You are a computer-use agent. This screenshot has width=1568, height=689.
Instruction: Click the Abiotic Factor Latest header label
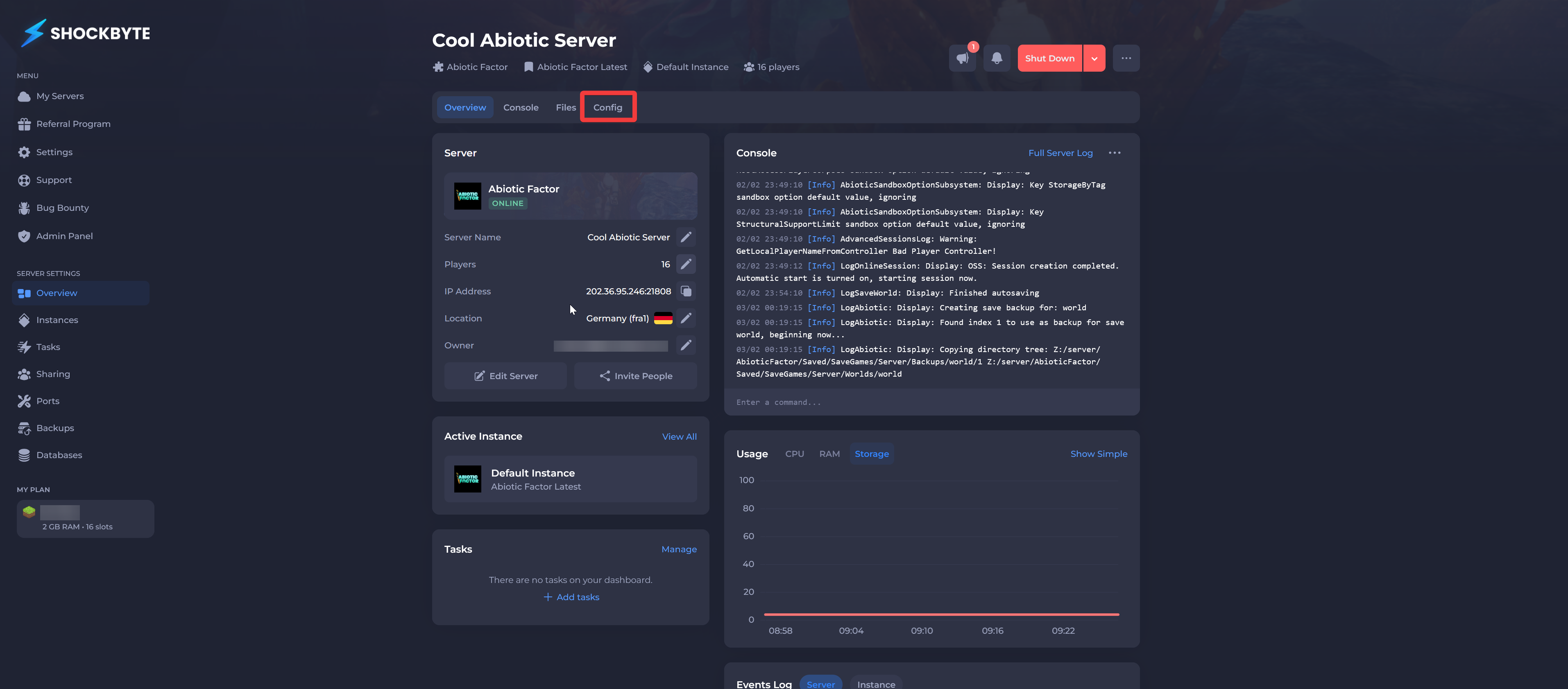click(x=575, y=67)
